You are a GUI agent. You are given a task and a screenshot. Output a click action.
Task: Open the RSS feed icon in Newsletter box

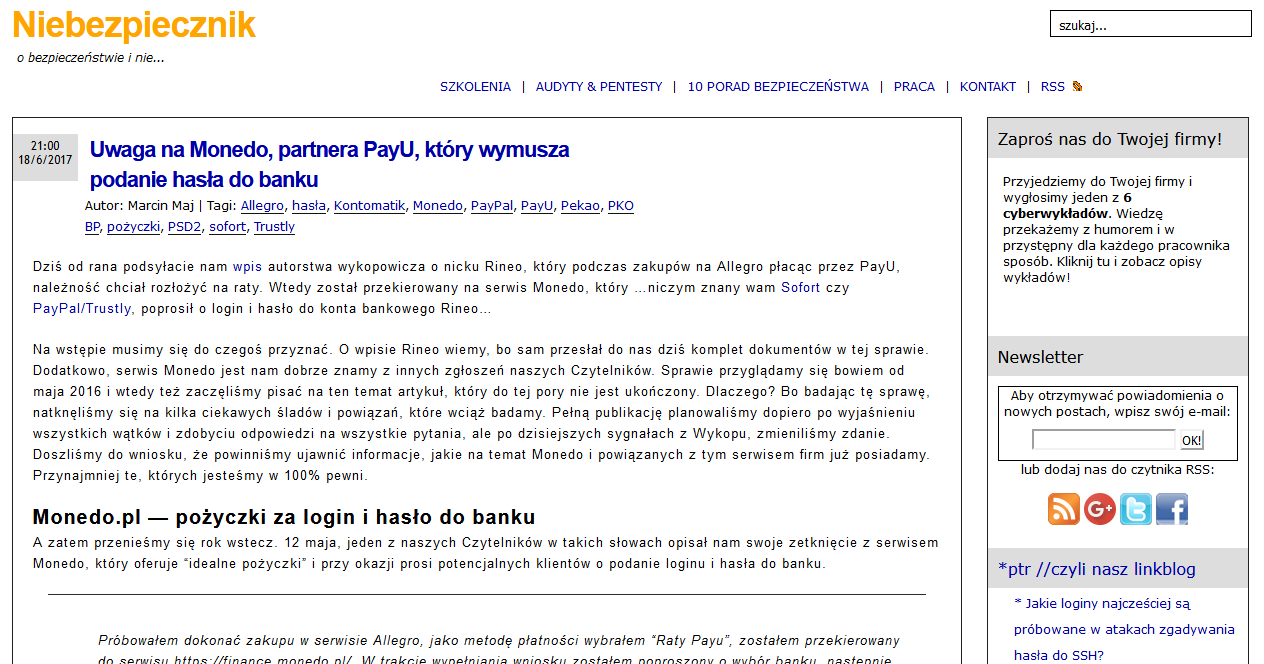[1064, 508]
